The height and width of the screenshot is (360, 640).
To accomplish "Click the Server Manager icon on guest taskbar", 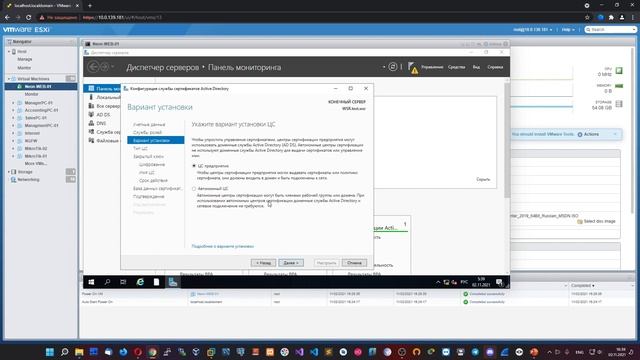I will (173, 282).
